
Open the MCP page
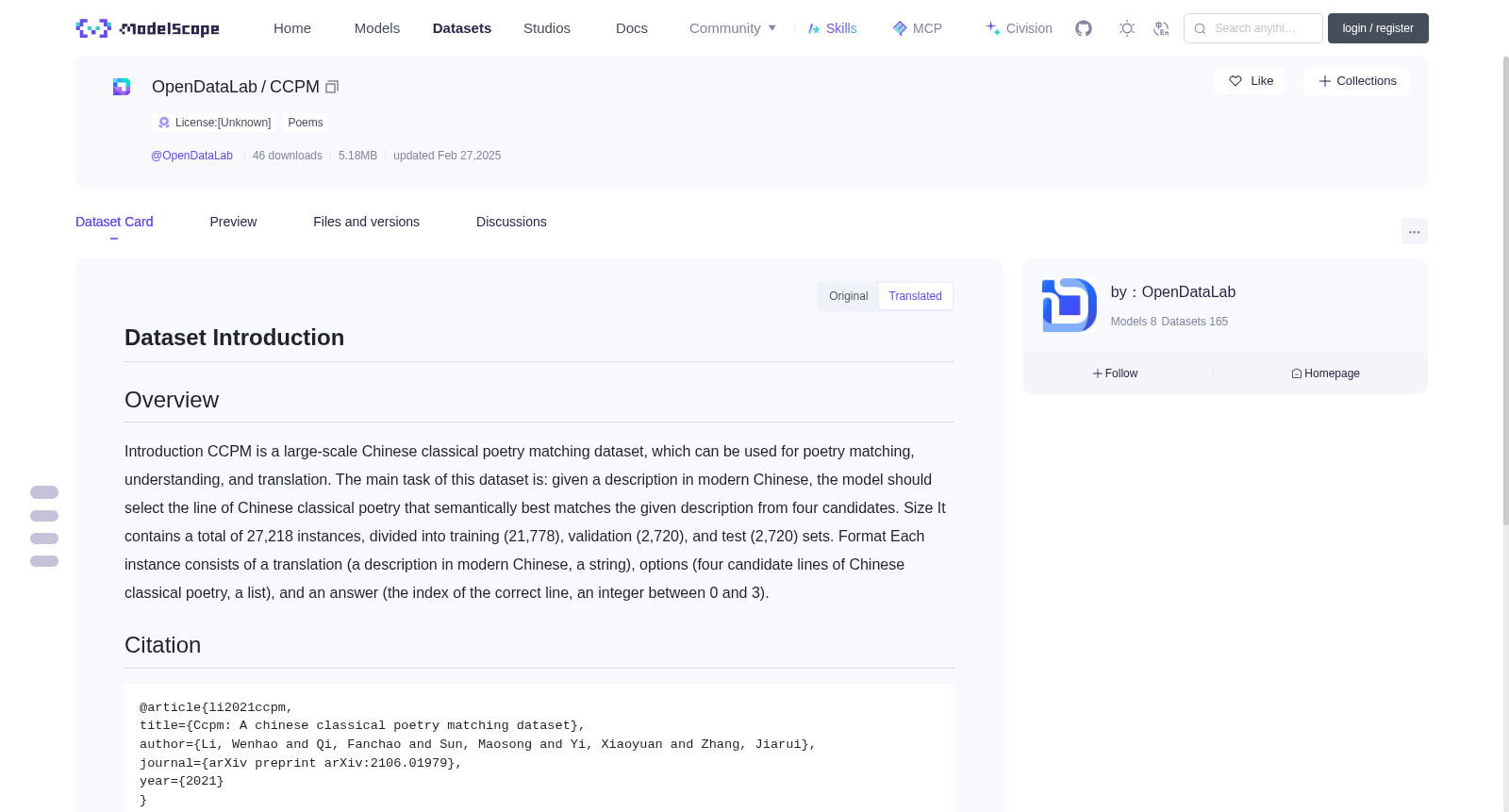918,28
